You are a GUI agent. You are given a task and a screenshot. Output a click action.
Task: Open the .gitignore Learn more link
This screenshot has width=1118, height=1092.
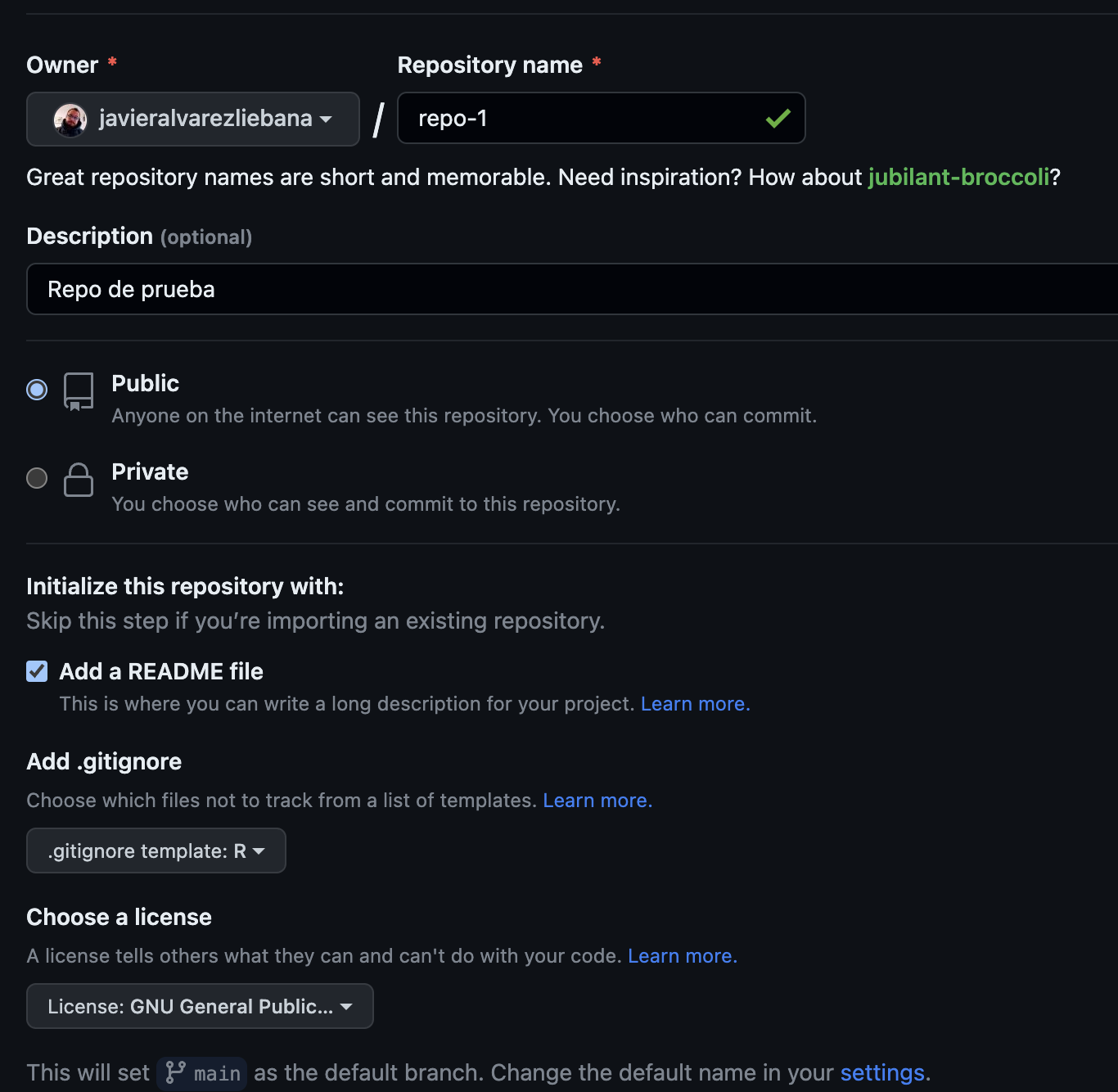tap(597, 801)
